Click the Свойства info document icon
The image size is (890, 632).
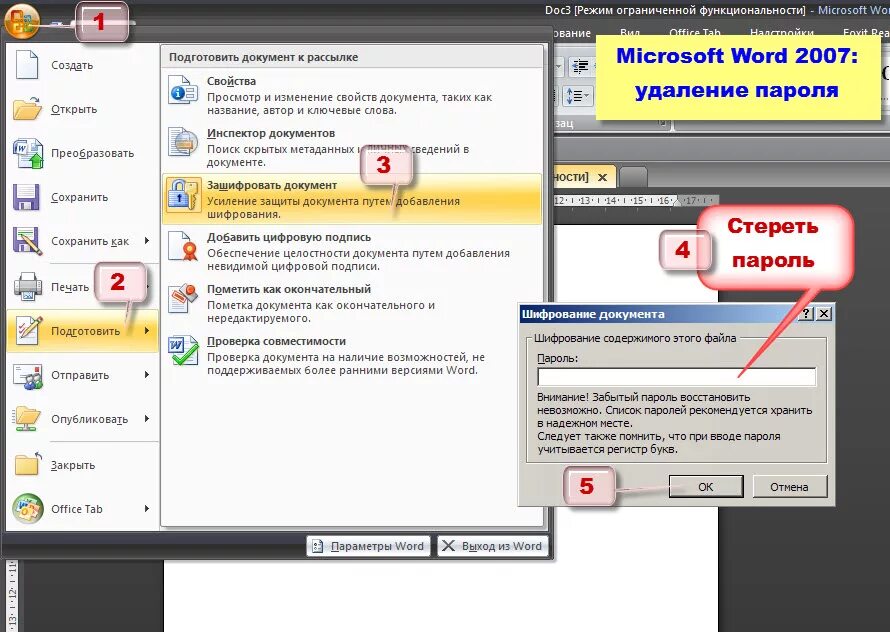coord(183,90)
